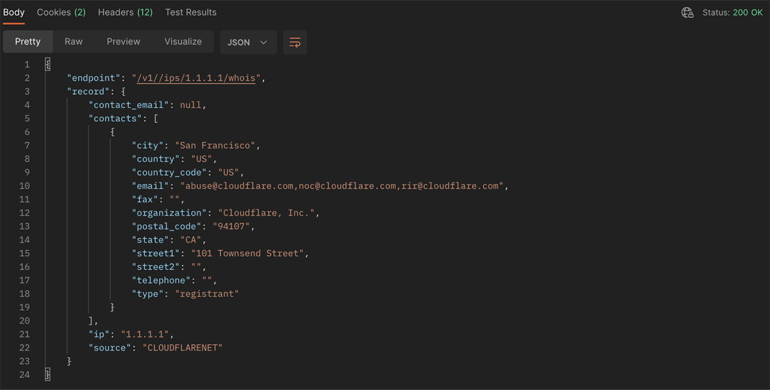Switch to the Test Results tab
The image size is (770, 390).
click(x=191, y=12)
